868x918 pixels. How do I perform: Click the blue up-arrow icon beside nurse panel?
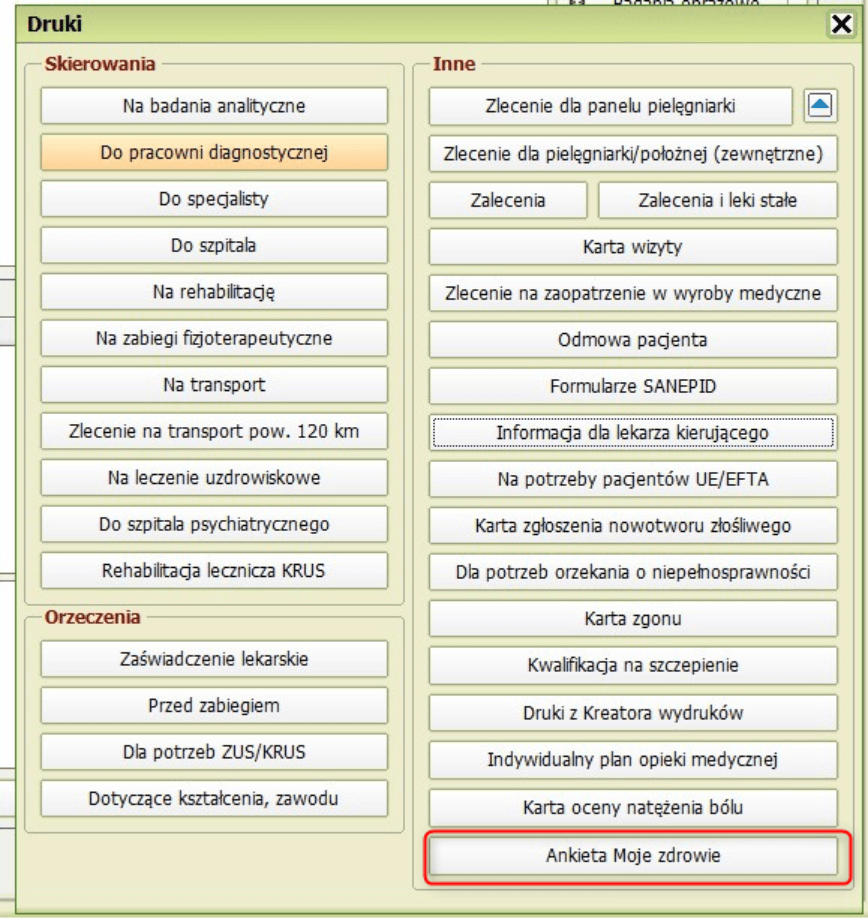coord(820,106)
